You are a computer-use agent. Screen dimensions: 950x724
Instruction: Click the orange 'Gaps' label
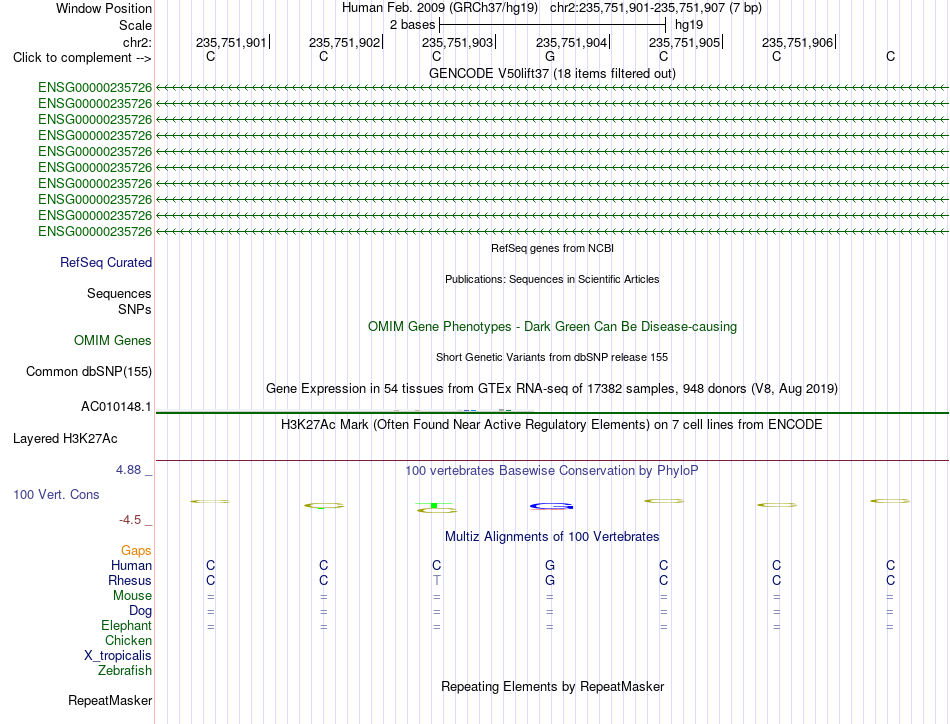[x=136, y=550]
